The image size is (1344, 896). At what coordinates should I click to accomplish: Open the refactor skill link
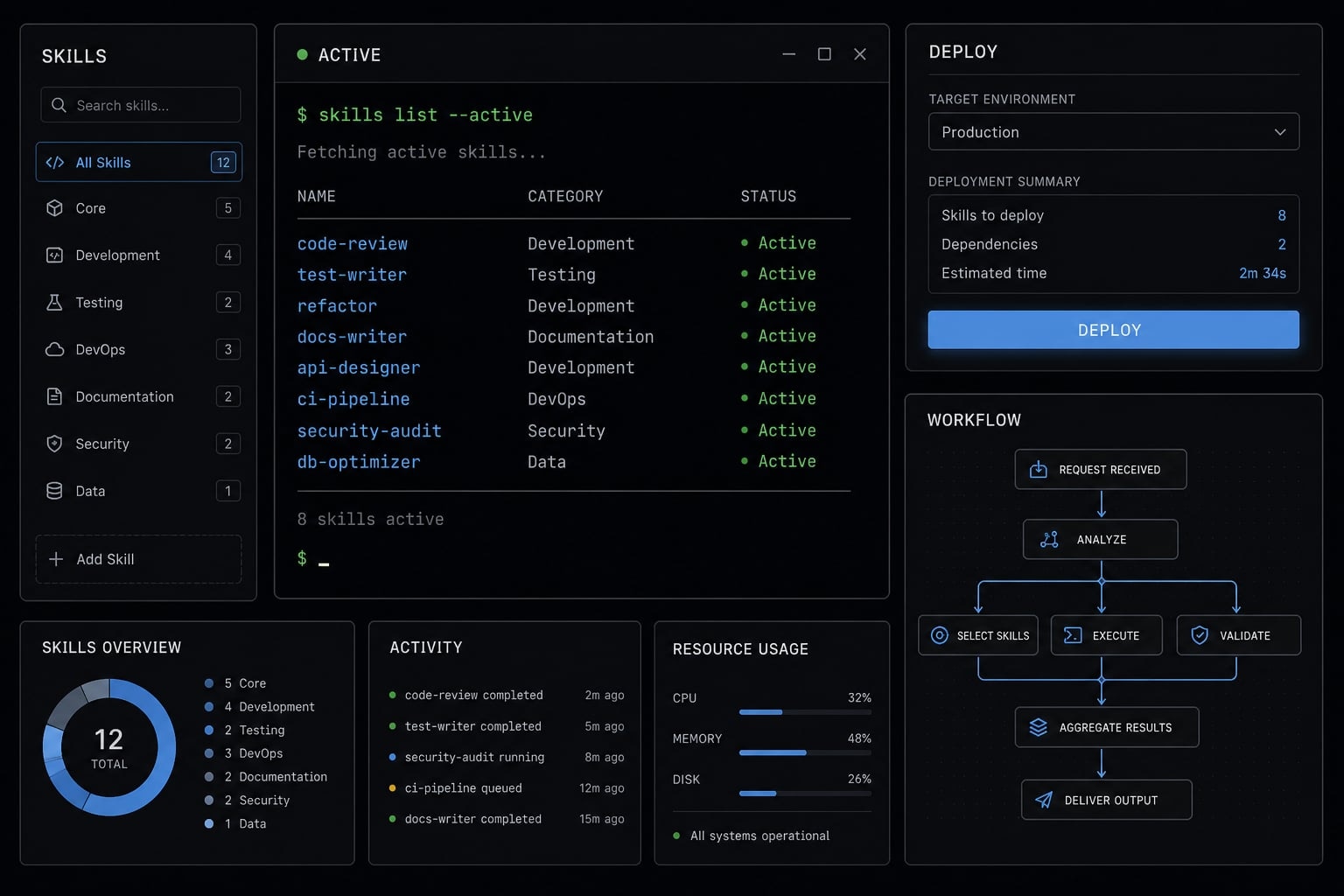[x=337, y=306]
